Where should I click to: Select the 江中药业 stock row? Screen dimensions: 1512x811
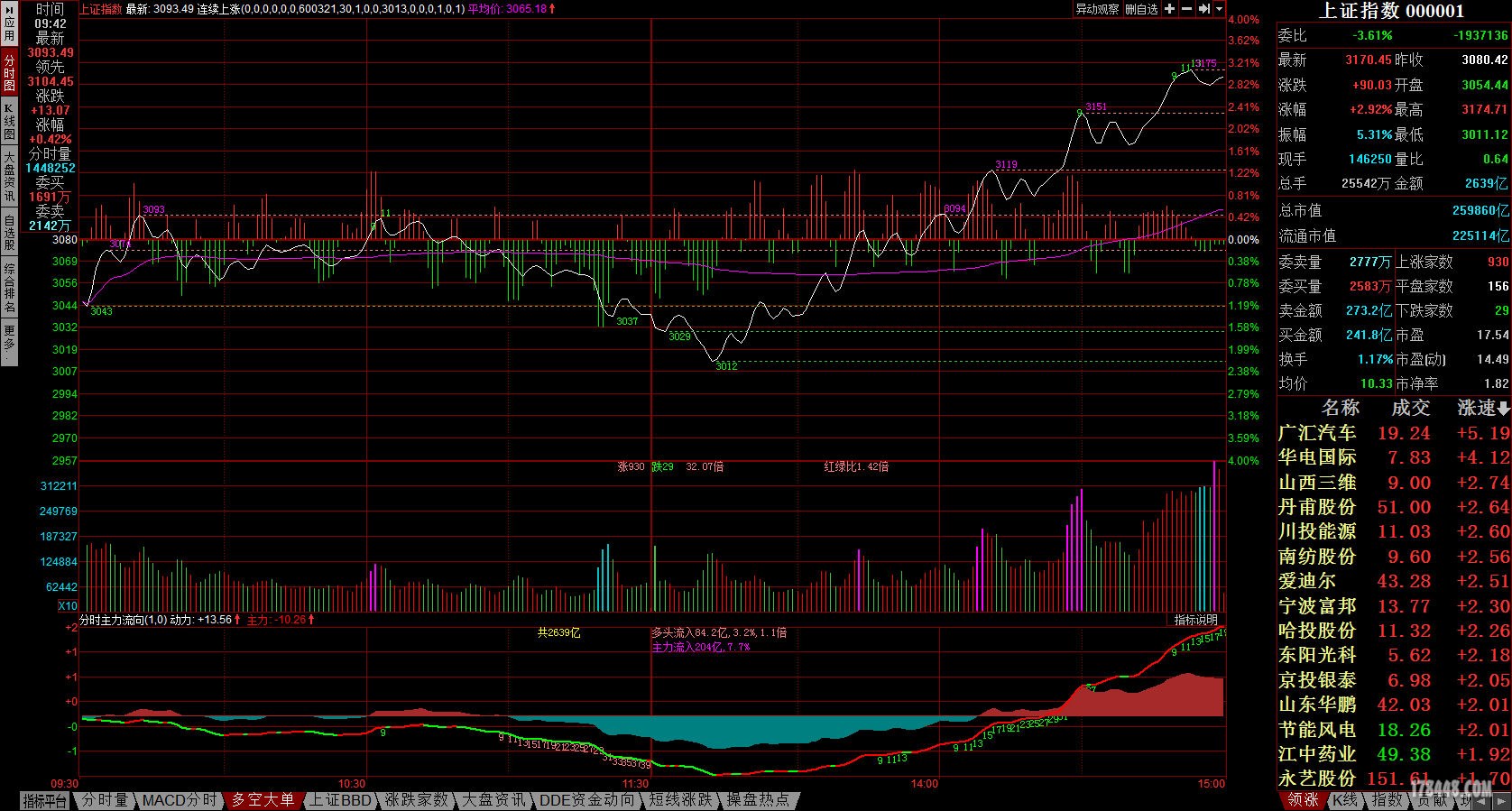(1395, 753)
